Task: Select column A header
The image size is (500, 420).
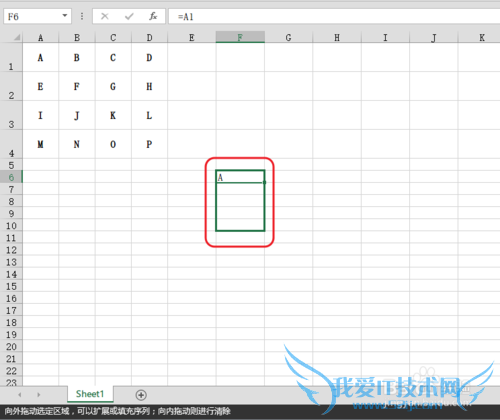Action: pyautogui.click(x=41, y=38)
